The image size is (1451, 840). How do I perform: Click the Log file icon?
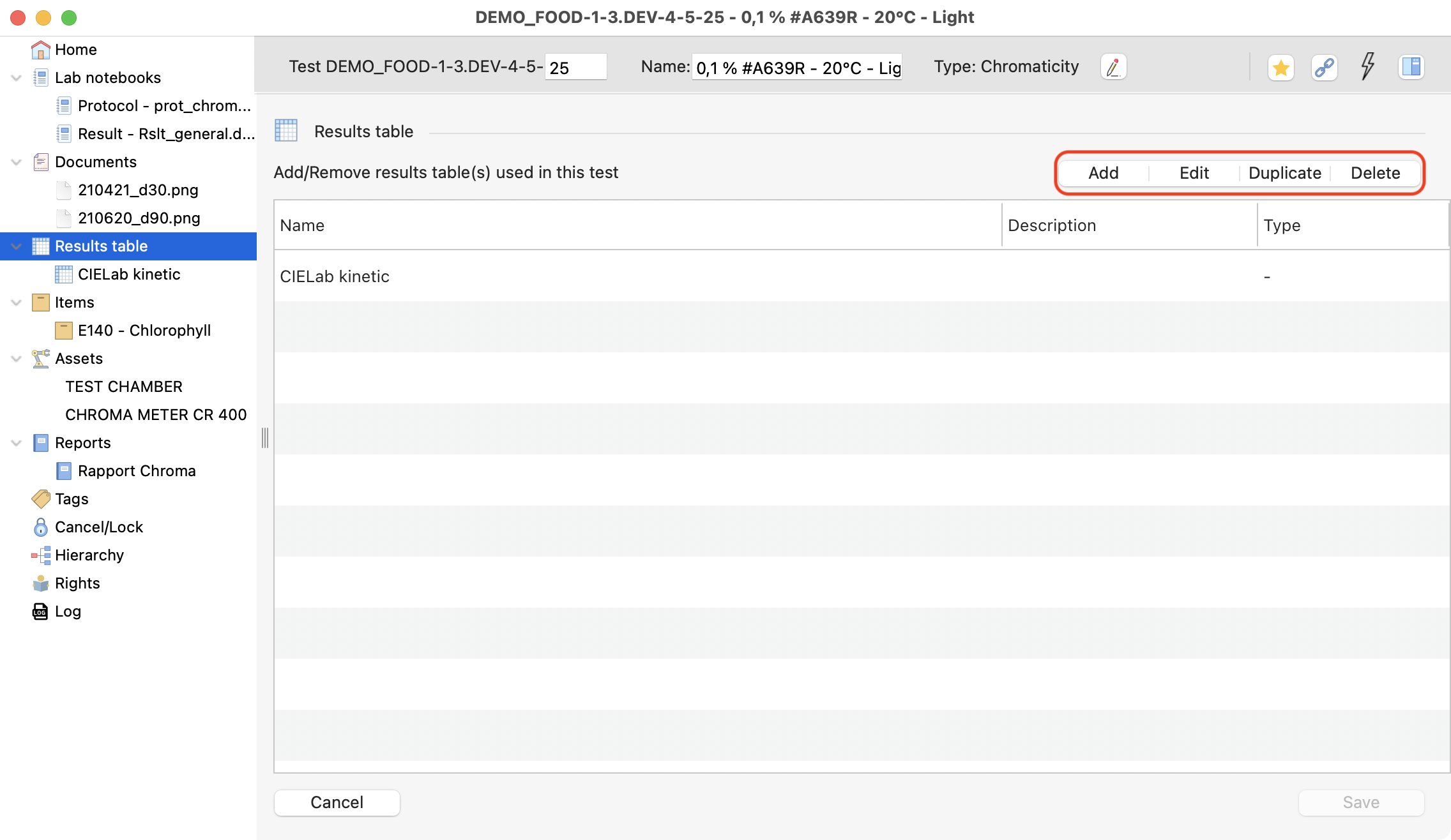pyautogui.click(x=40, y=611)
